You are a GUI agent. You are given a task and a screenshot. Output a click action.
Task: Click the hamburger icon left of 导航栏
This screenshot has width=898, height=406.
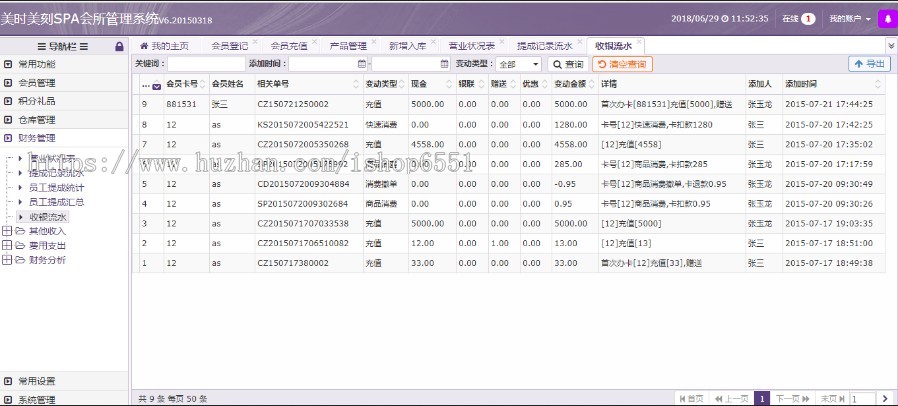tap(41, 46)
